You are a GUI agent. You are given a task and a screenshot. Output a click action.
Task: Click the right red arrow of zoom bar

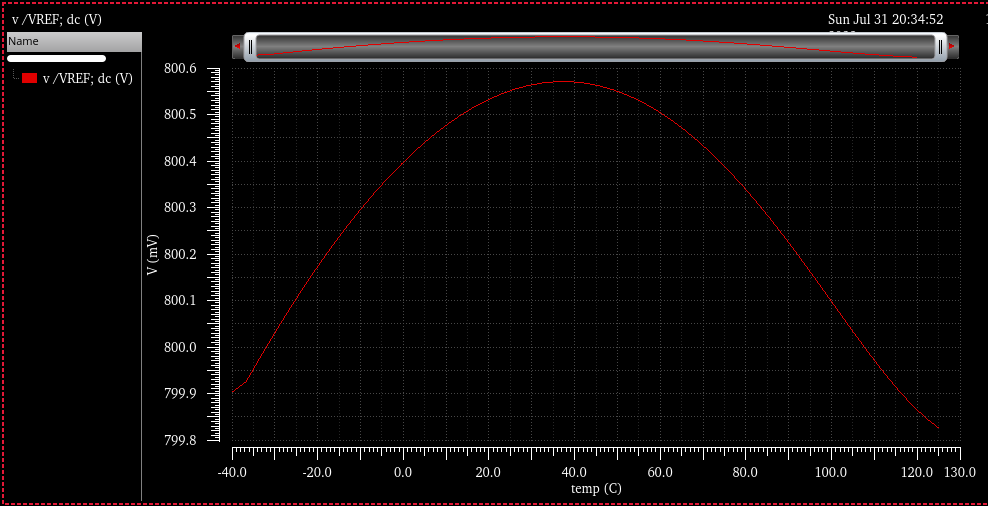[x=952, y=47]
